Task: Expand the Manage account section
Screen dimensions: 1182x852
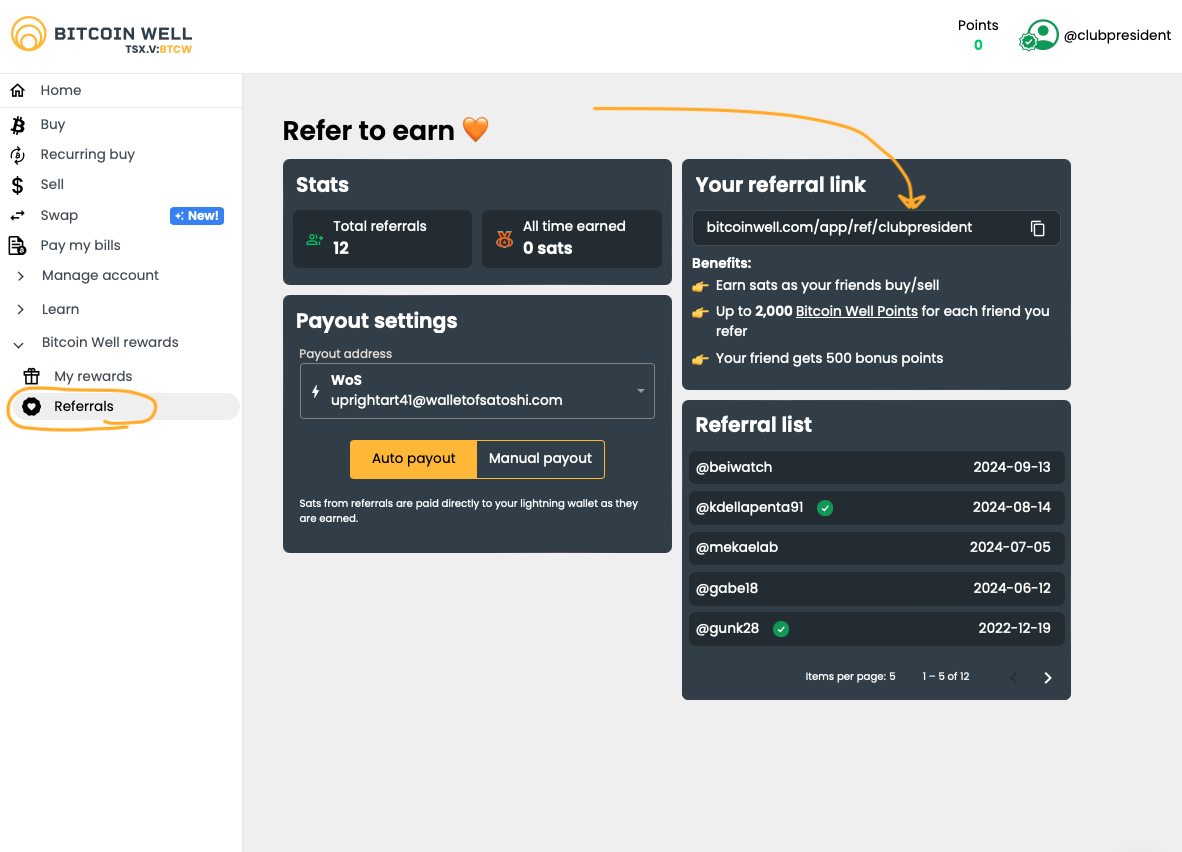Action: [x=21, y=276]
